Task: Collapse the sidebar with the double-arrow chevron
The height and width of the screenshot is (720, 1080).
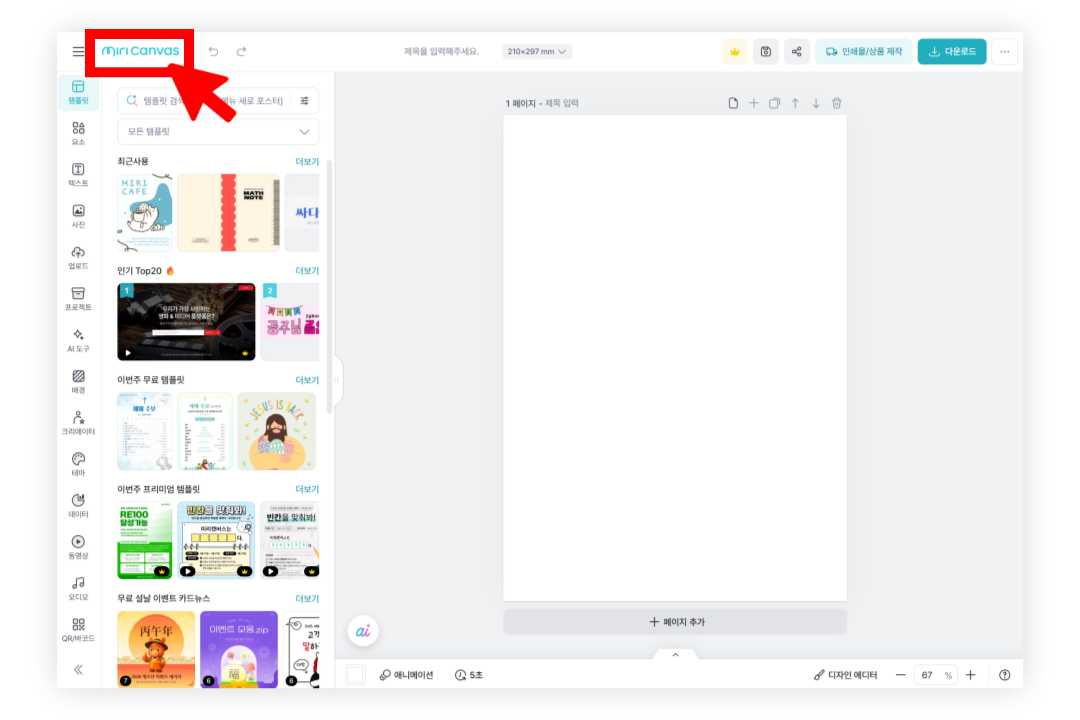Action: point(79,670)
